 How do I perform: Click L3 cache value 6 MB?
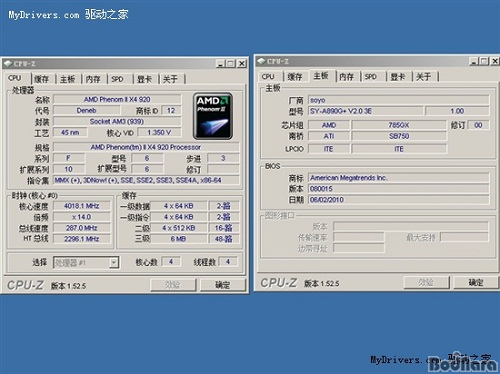tap(179, 239)
